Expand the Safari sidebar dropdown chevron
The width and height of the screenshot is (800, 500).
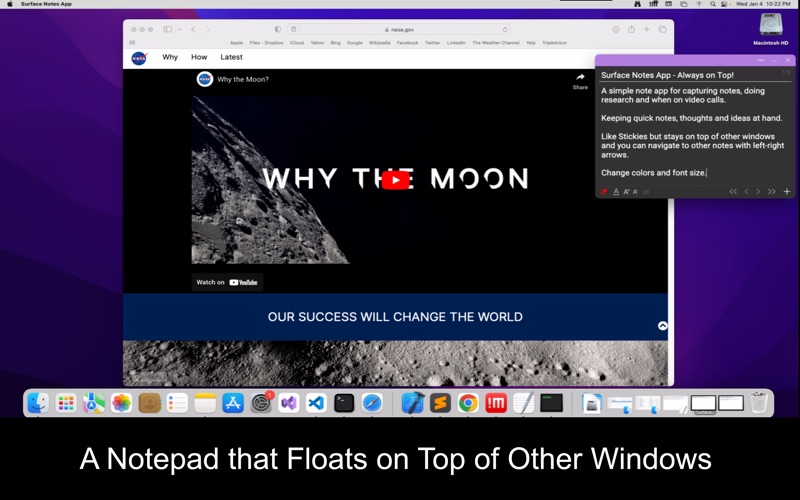coord(180,30)
